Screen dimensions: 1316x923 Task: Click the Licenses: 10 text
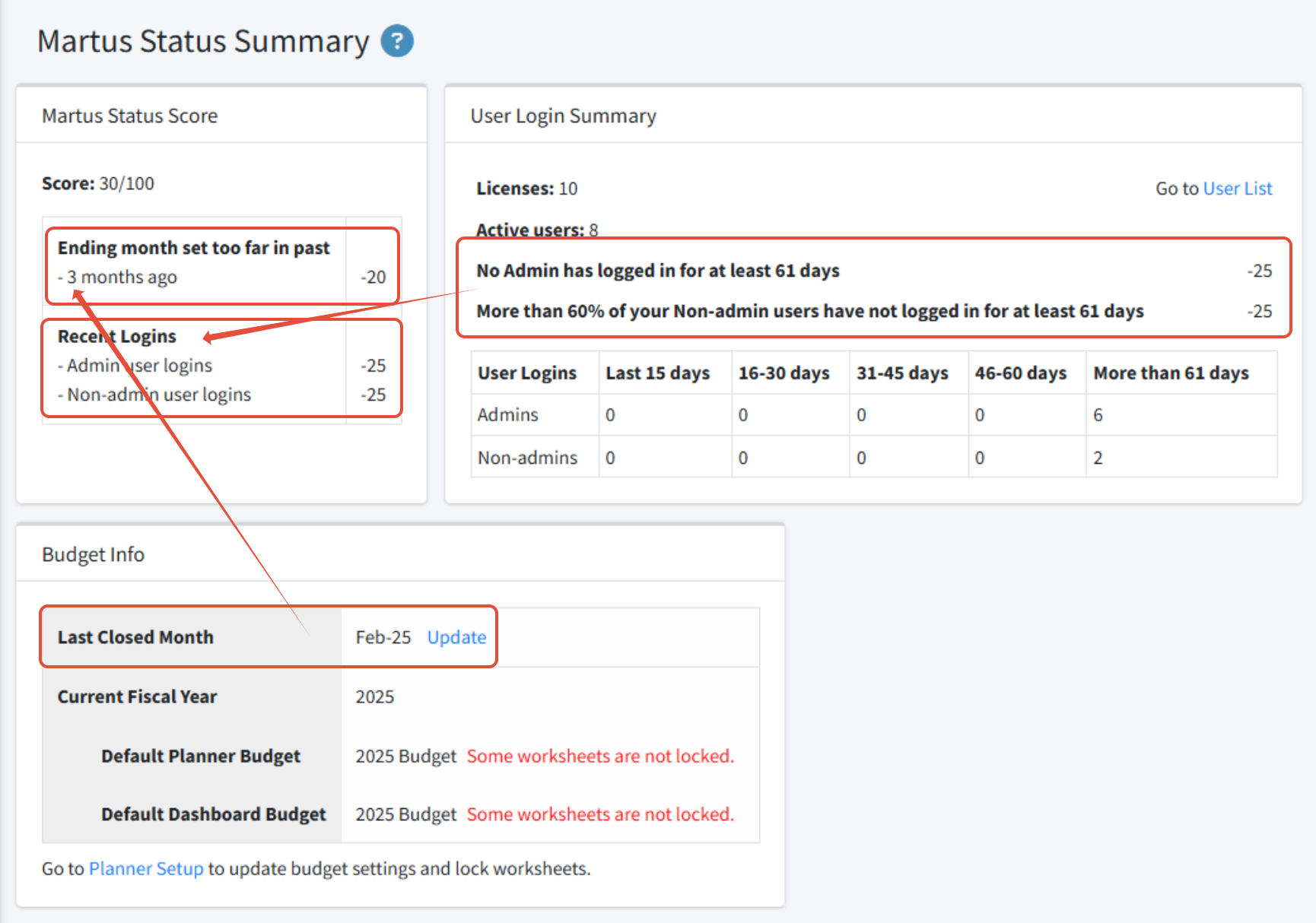click(527, 189)
